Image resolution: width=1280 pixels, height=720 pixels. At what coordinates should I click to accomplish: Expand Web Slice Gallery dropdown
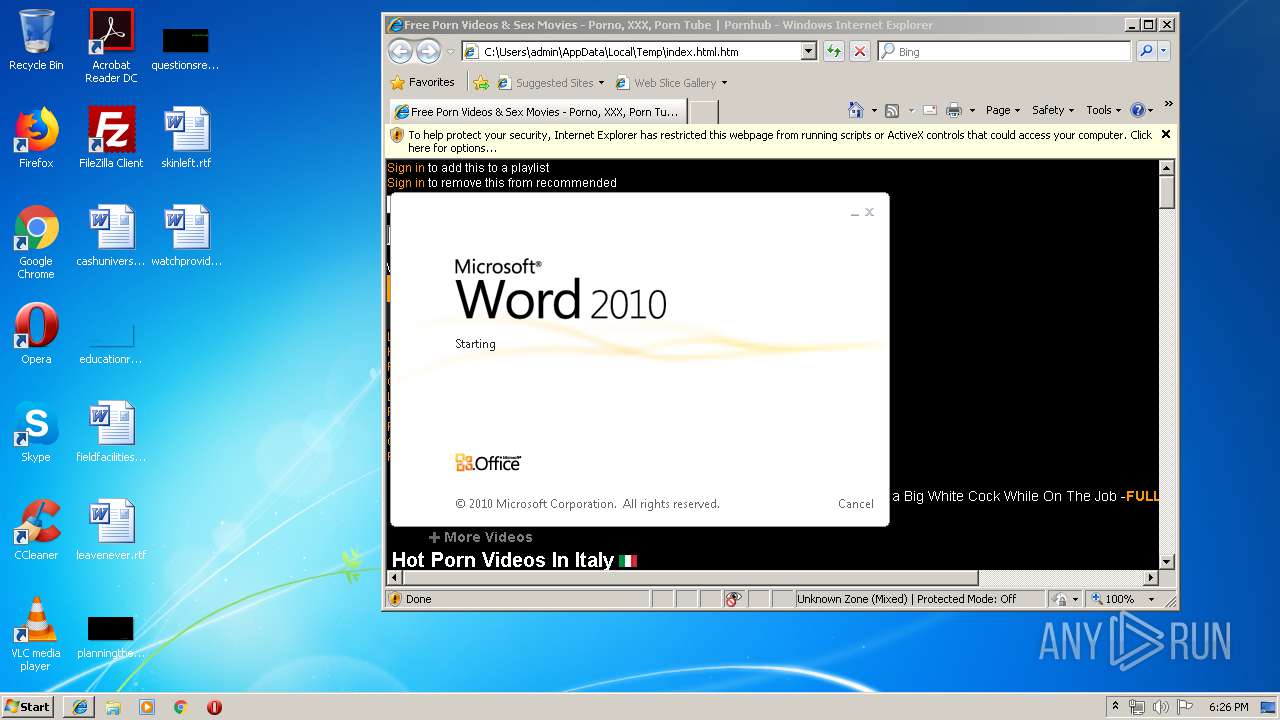724,83
